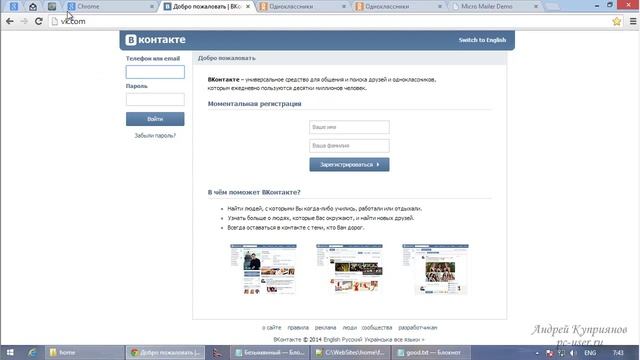Open the volume speaker tray icon

coord(573,353)
